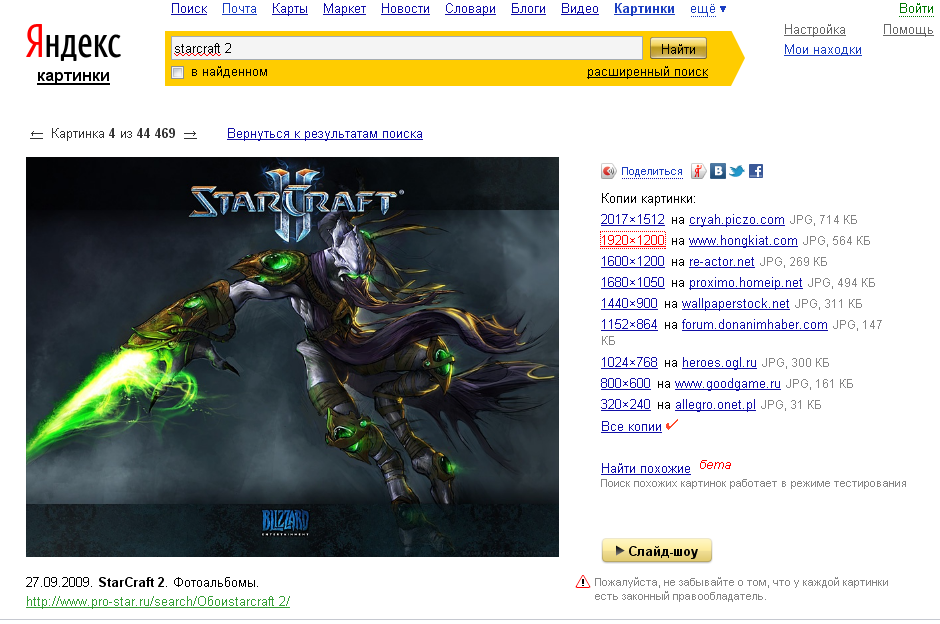940x624 pixels.
Task: Click the Поделиться link
Action: pyautogui.click(x=652, y=171)
